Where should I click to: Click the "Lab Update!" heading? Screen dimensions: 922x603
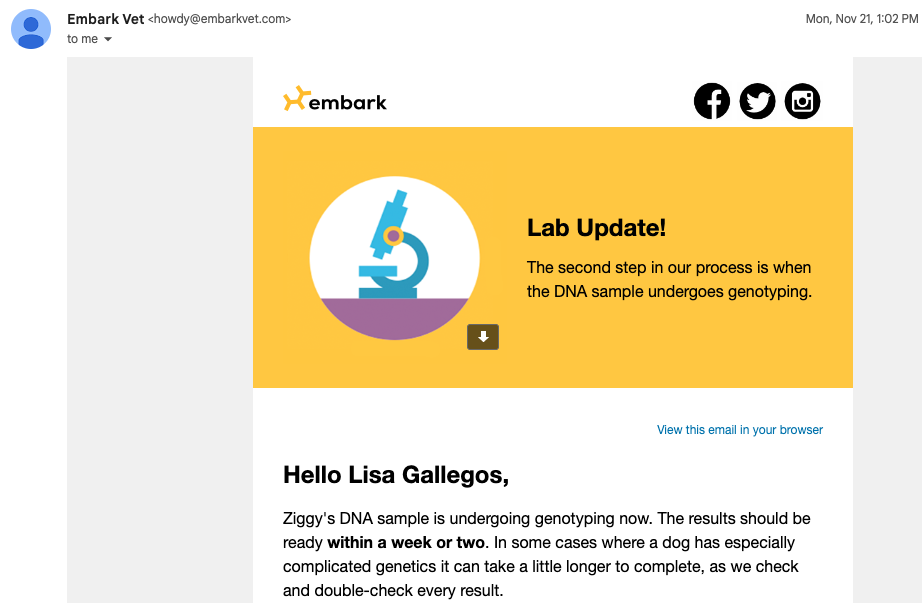[x=596, y=228]
